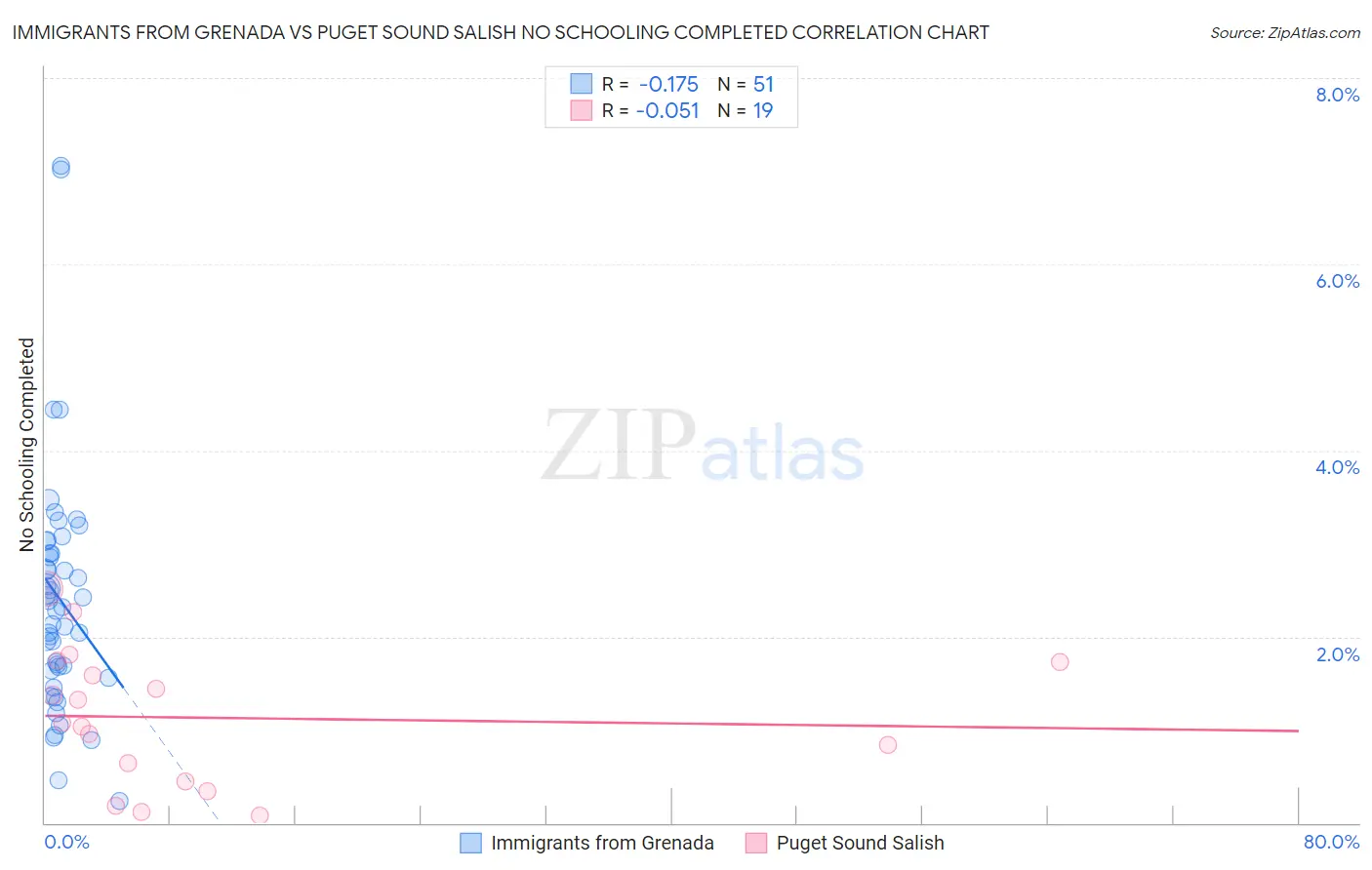
Task: Click the 2.0% y-axis label
Action: coord(1337,654)
